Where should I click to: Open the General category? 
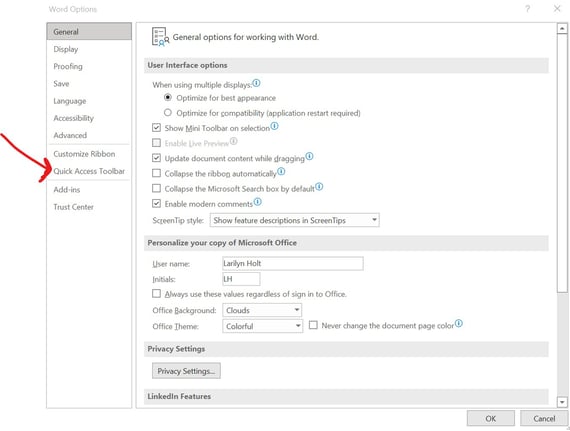coord(89,32)
